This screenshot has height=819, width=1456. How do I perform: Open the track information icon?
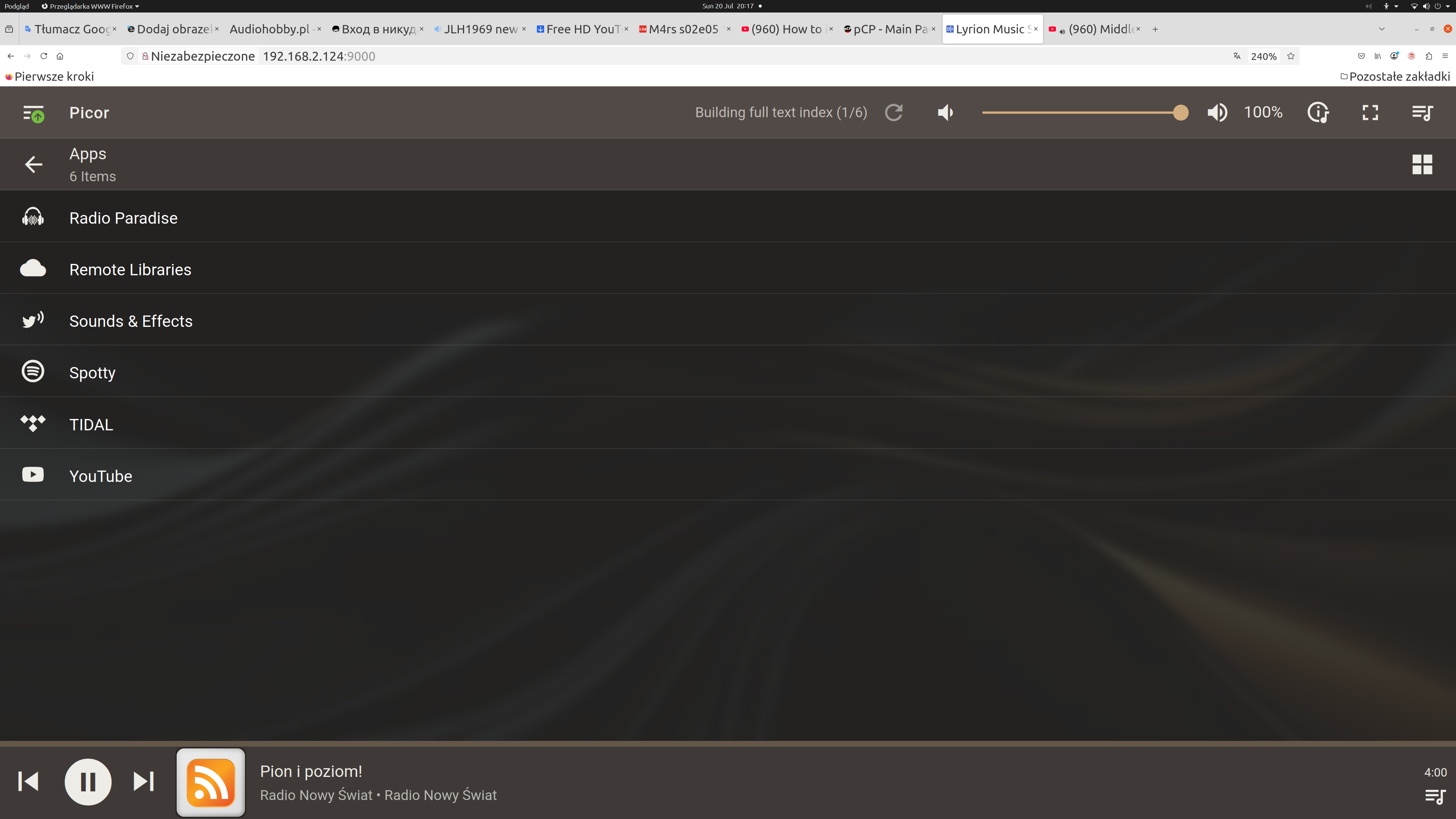click(x=1318, y=113)
